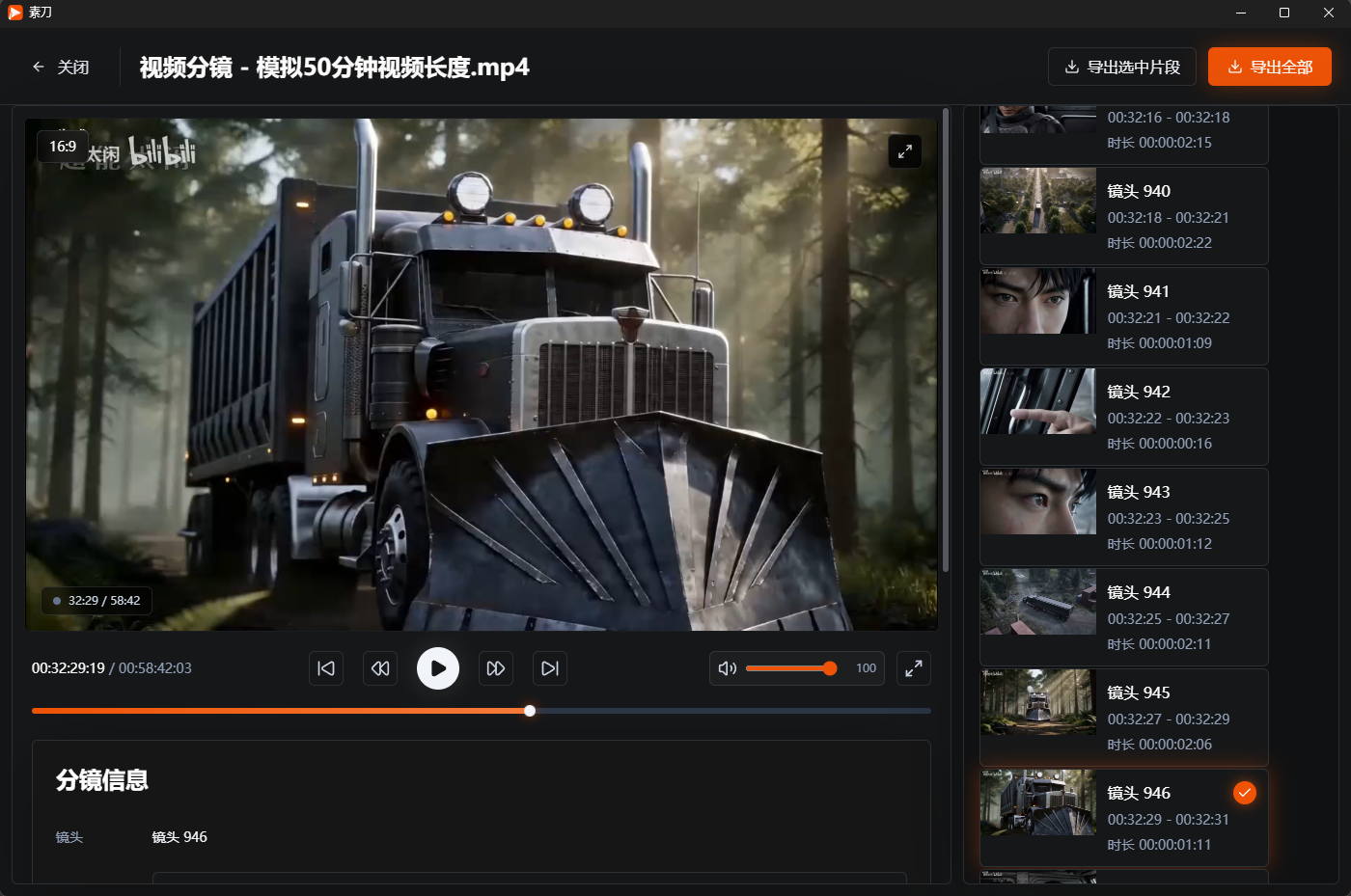Go back with the 关闭 arrow button

point(60,67)
